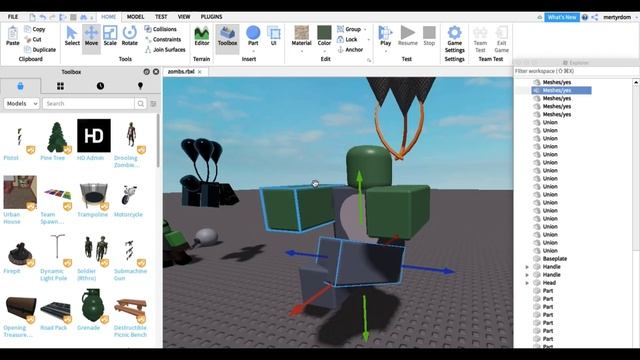The image size is (640, 360).
Task: Close the zombs.rbxl tab
Action: point(200,72)
